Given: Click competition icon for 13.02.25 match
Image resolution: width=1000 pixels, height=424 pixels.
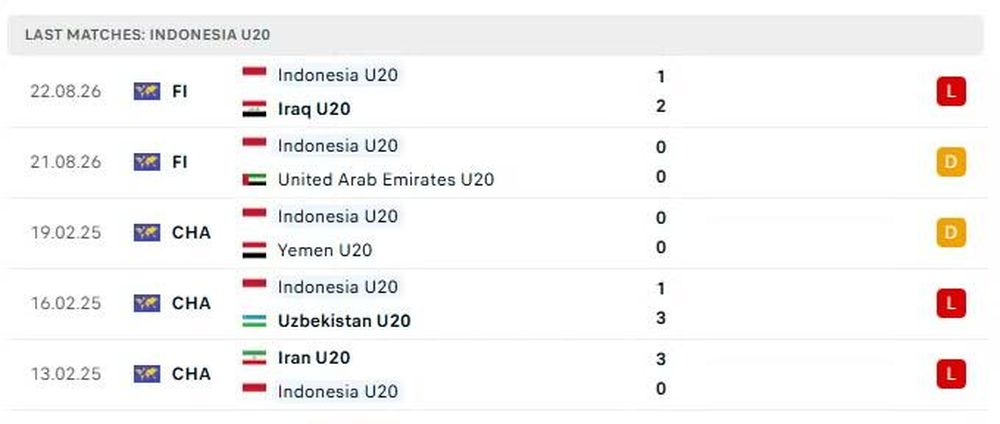Looking at the screenshot, I should coord(147,374).
